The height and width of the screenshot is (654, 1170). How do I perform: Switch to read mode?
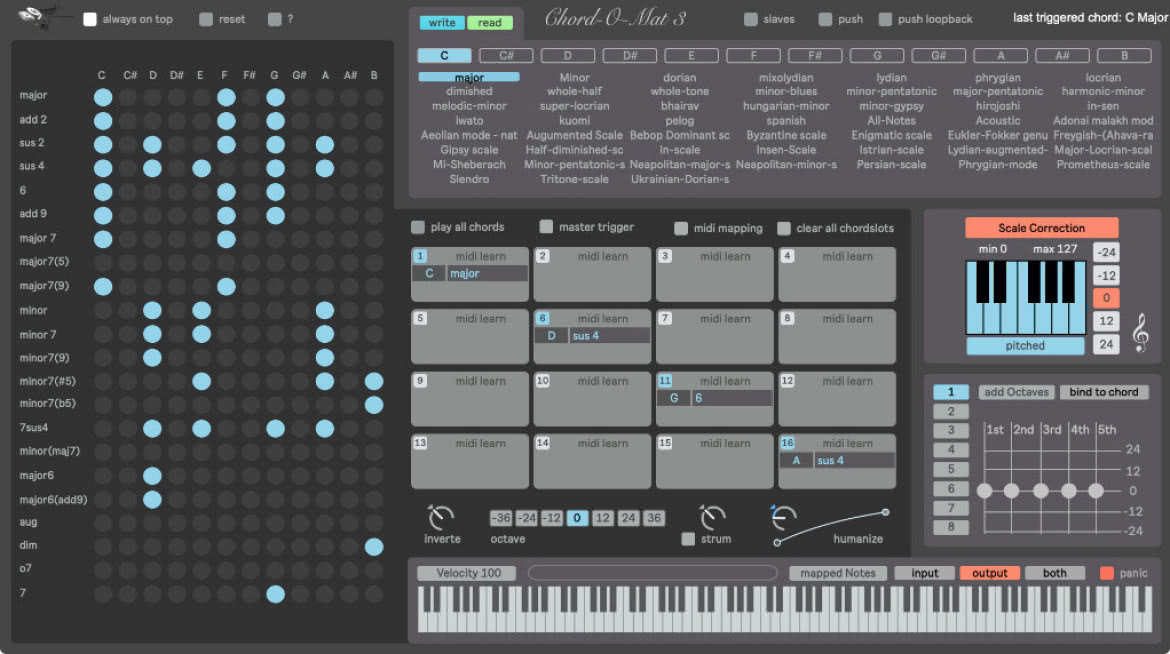(x=489, y=22)
